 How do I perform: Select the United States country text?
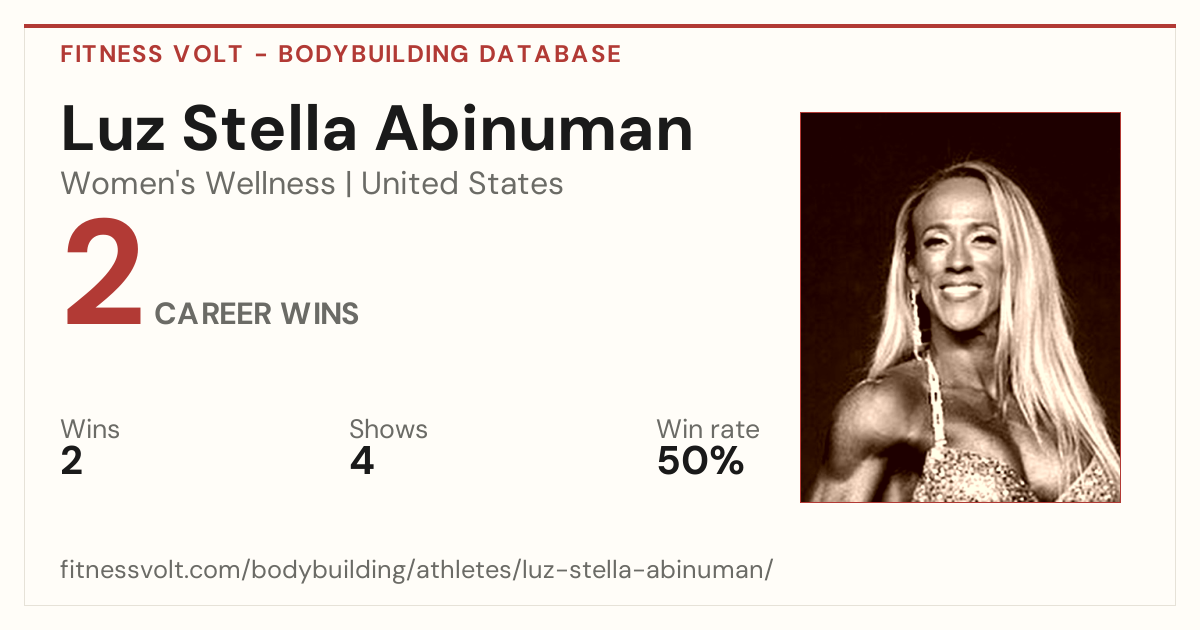tap(462, 184)
